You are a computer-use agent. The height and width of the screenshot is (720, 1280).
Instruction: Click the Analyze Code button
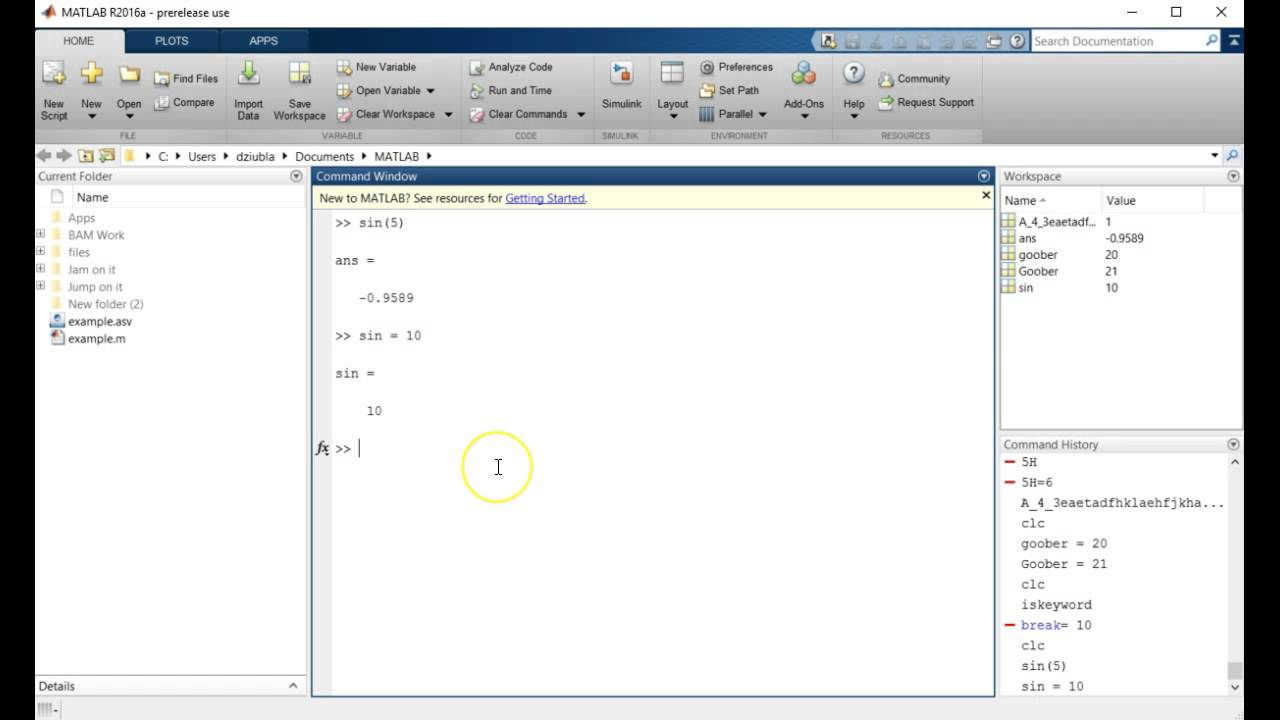point(510,67)
